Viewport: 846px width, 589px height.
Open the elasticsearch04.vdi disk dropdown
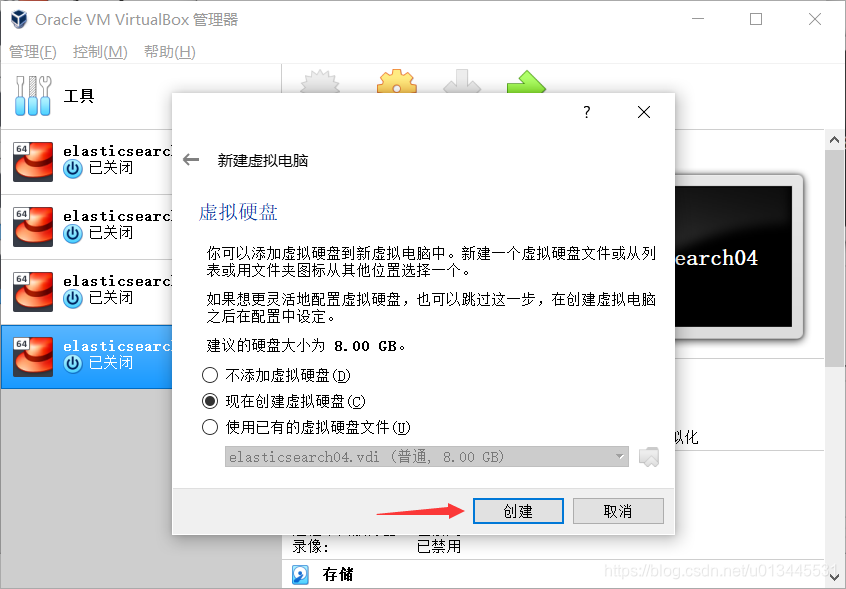click(427, 457)
